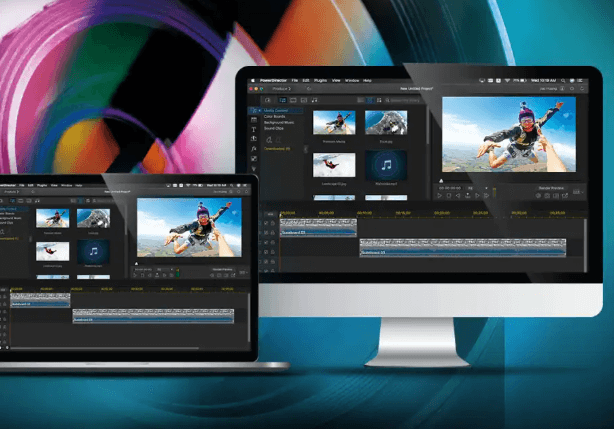Toggle second track's lock icon on monitor timeline
This screenshot has width=614, height=429.
(273, 233)
